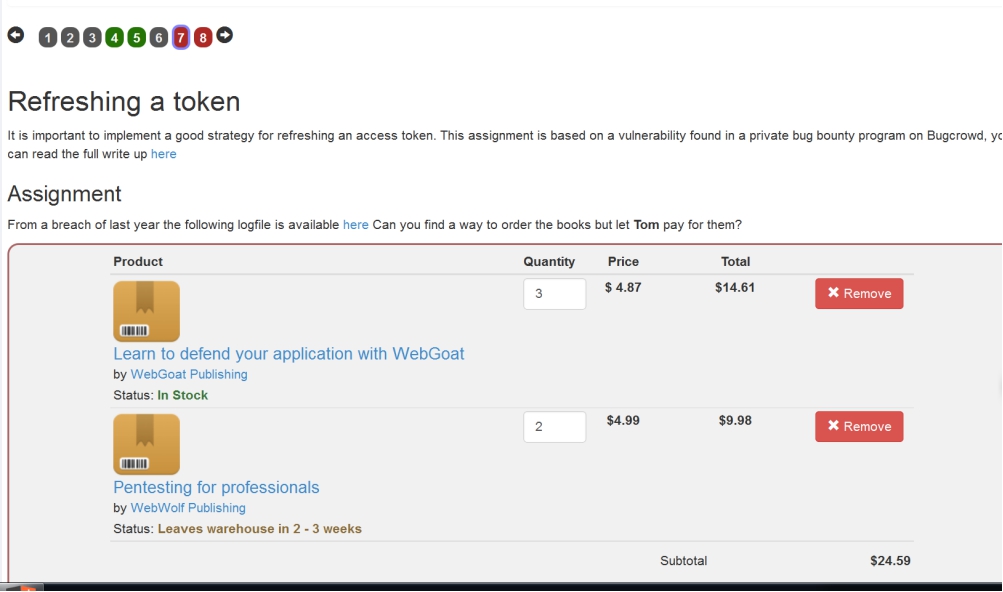Open WebWolf Publishing link

point(188,508)
